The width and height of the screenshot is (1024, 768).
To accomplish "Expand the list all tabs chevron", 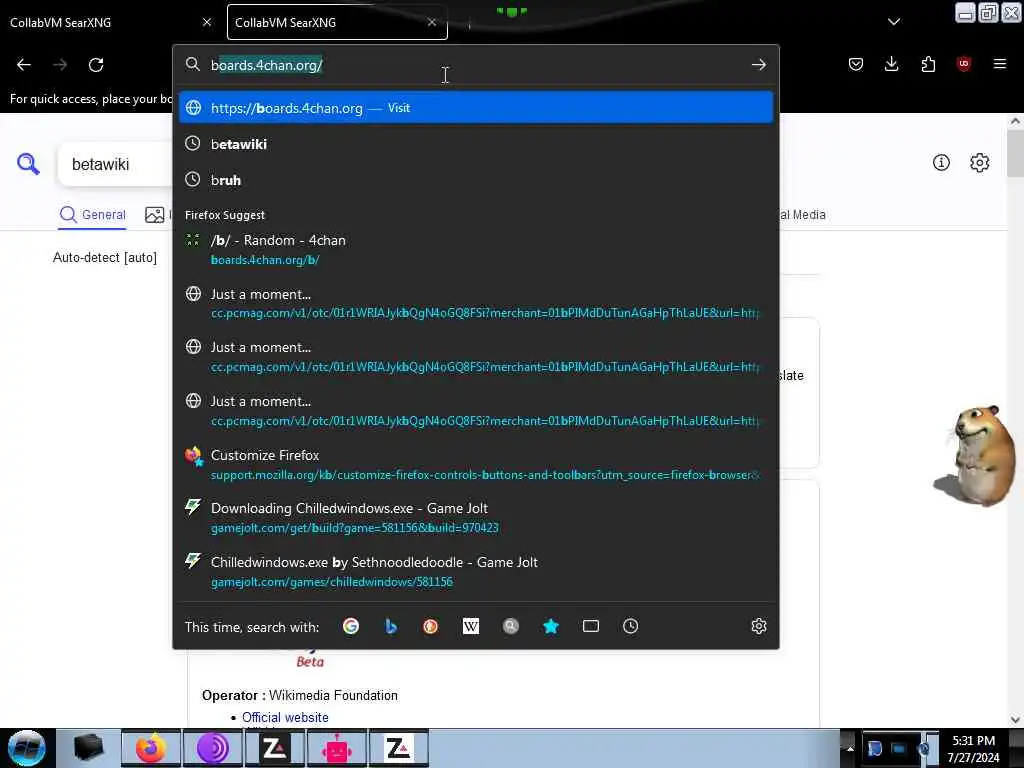I will [x=893, y=22].
